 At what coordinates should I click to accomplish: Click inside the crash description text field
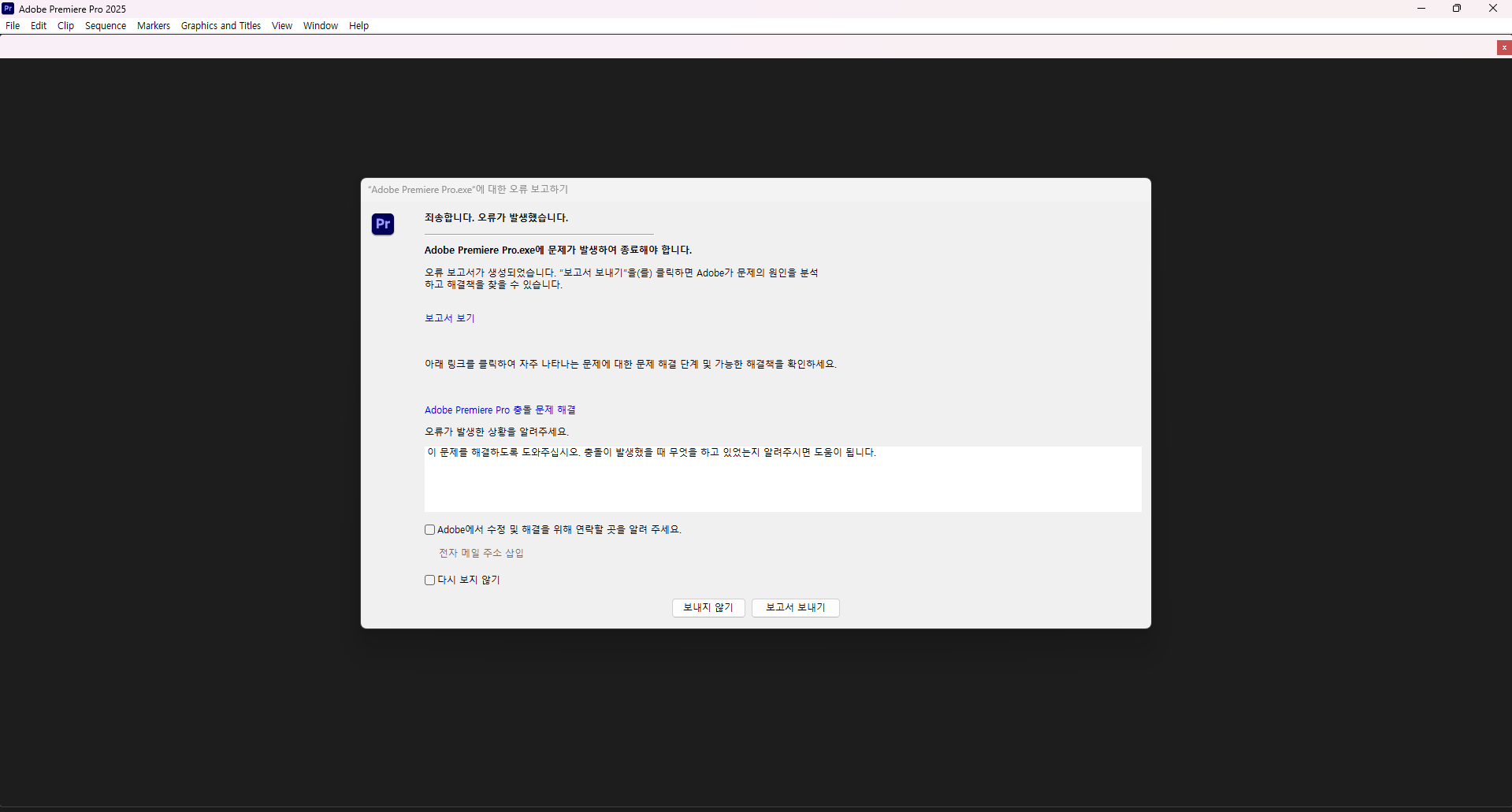[x=782, y=479]
